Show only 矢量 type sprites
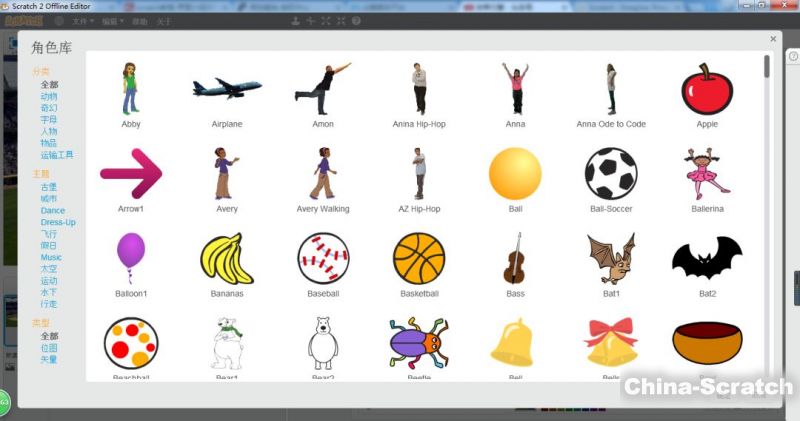 pos(49,360)
